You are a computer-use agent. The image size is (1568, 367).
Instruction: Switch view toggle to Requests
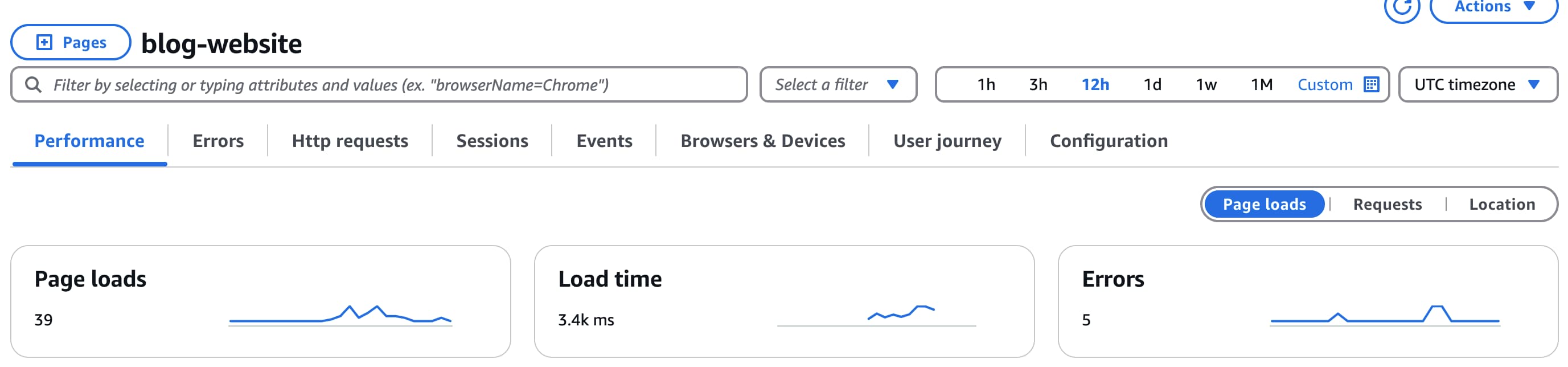(x=1387, y=204)
